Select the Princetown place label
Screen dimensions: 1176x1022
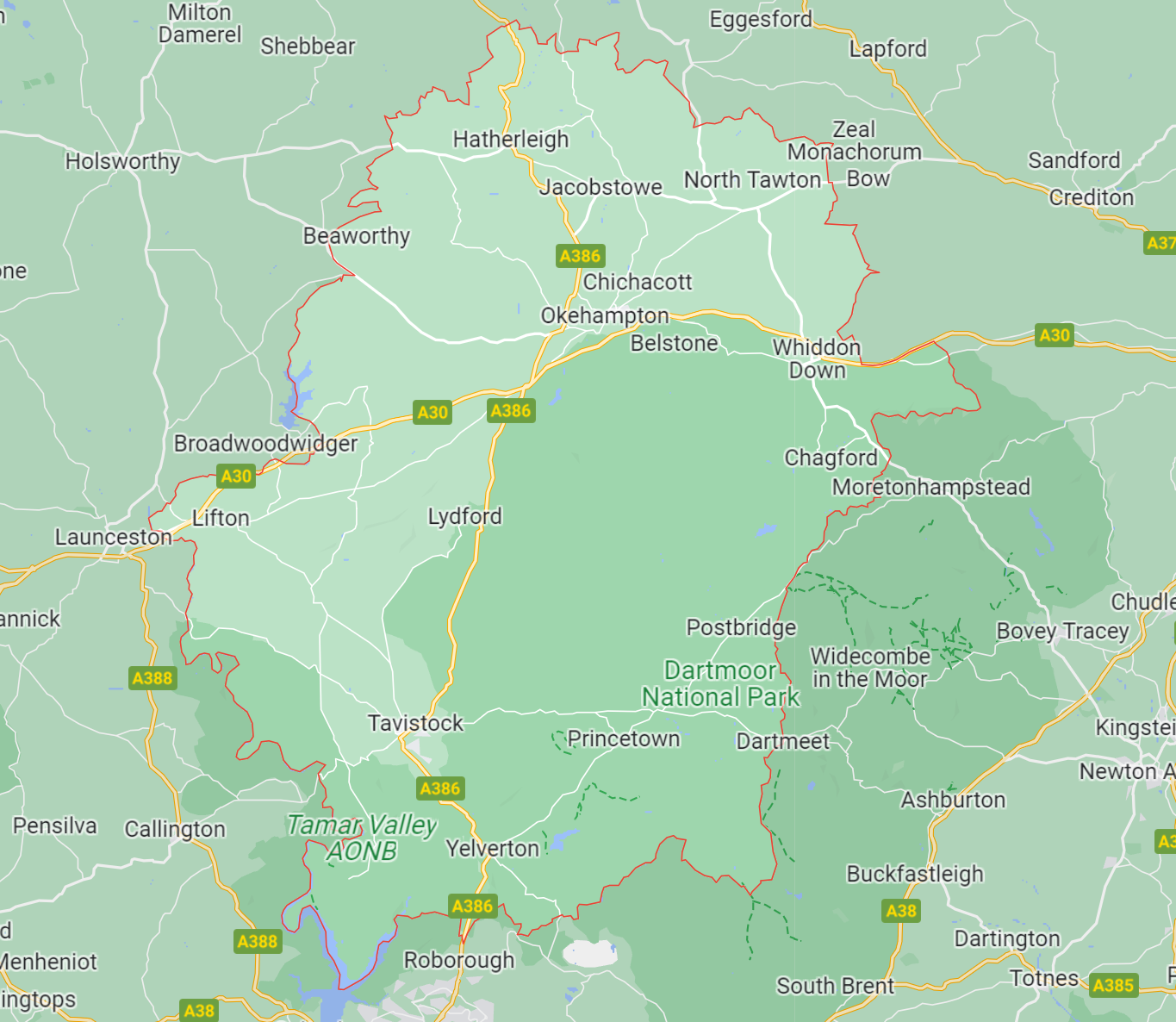click(x=624, y=738)
